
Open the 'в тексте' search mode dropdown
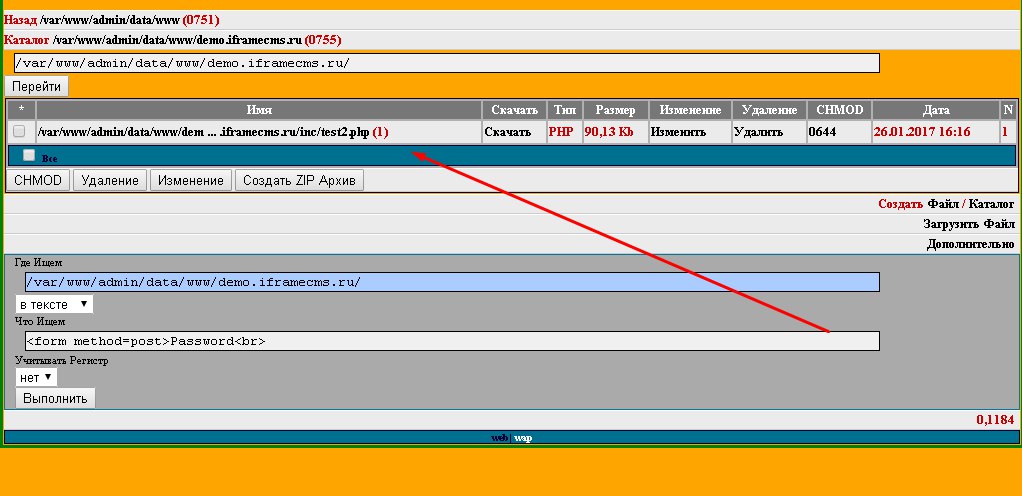pos(55,303)
